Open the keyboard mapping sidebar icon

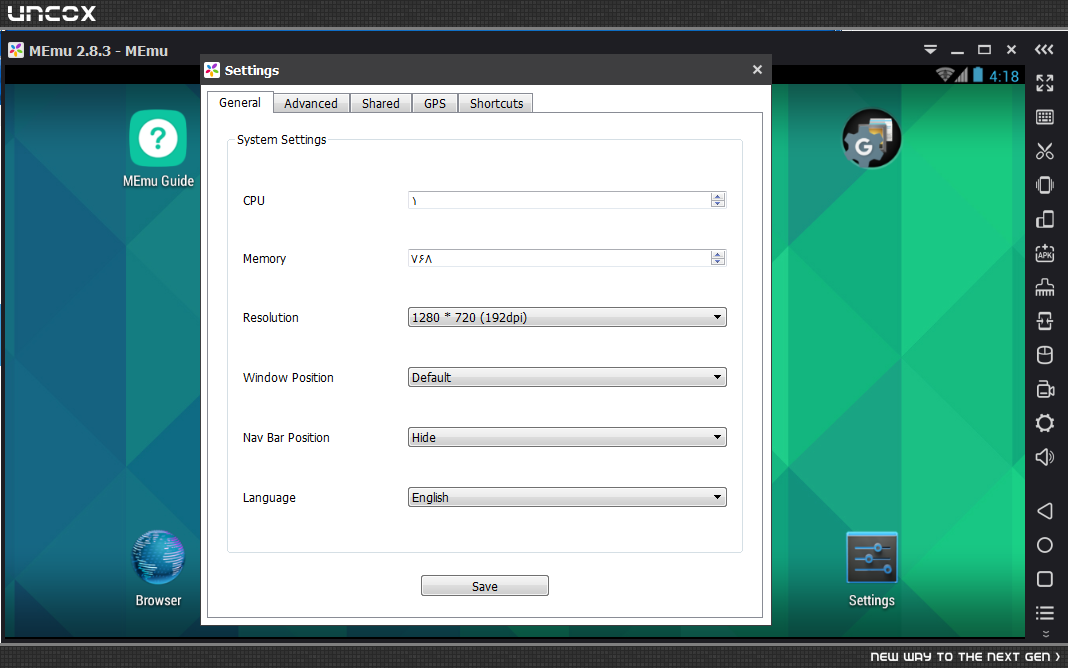(x=1044, y=117)
